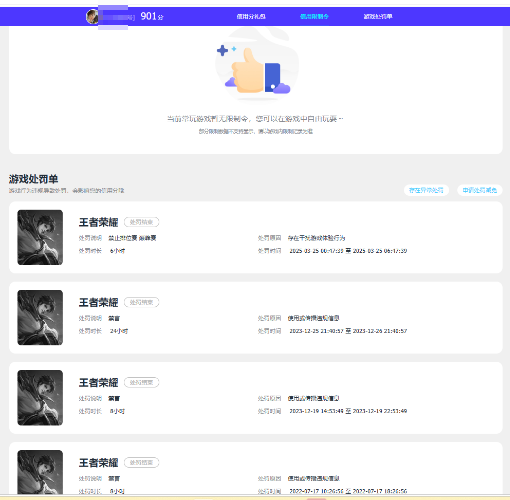Open the hero thumbnail of the 2022-07-17 penalty
510x500 pixels.
(x=40, y=472)
